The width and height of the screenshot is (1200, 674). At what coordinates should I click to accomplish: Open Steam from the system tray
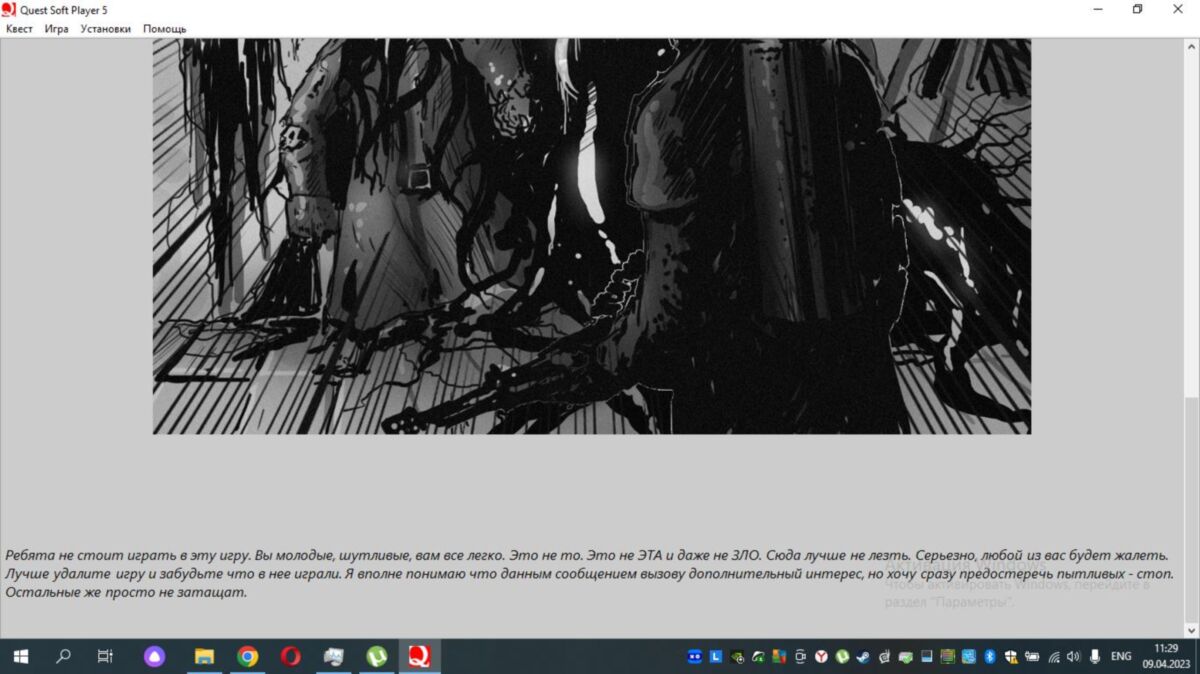[862, 657]
